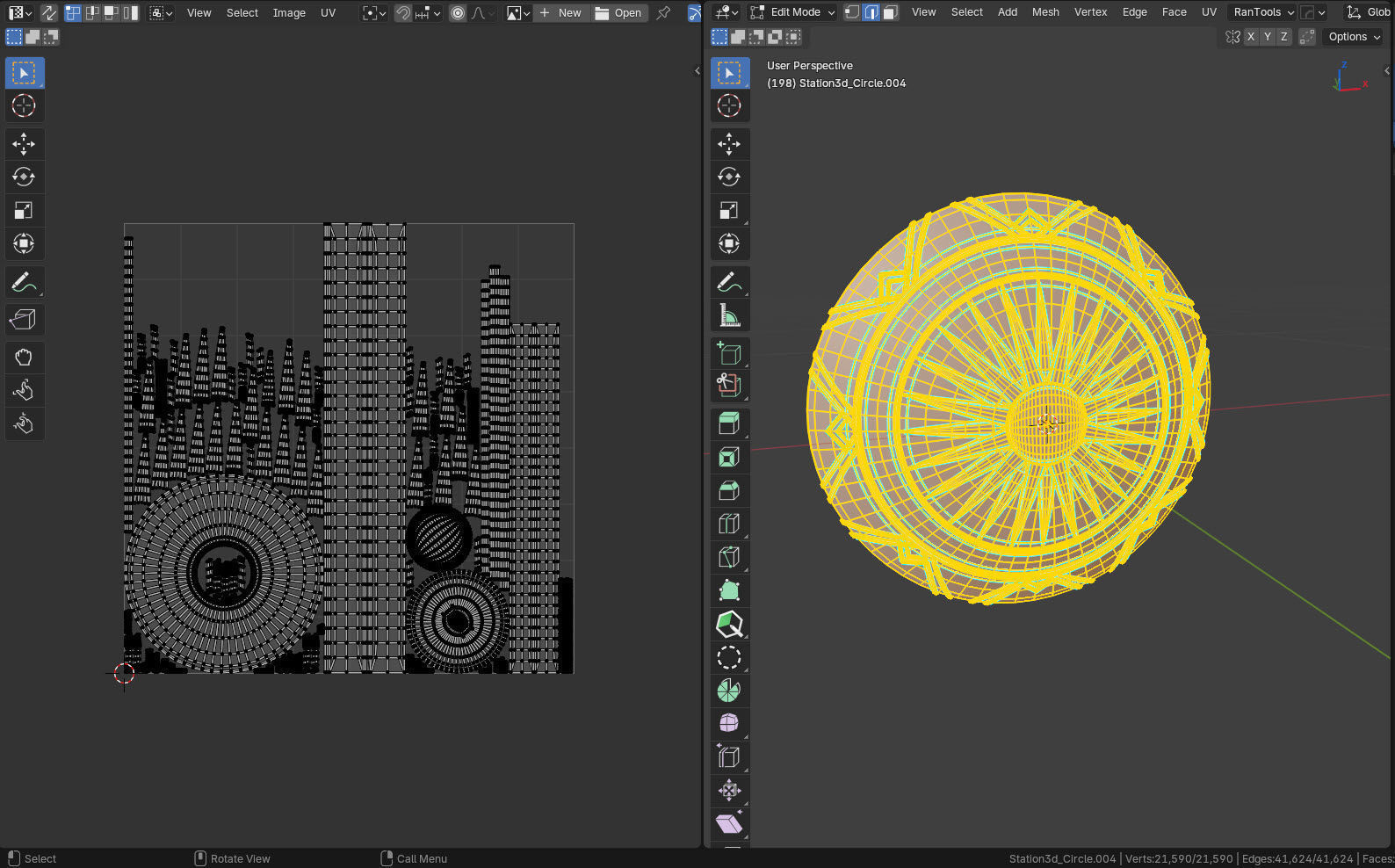The image size is (1395, 868).
Task: Open the UV menu in UV editor
Action: tap(328, 13)
